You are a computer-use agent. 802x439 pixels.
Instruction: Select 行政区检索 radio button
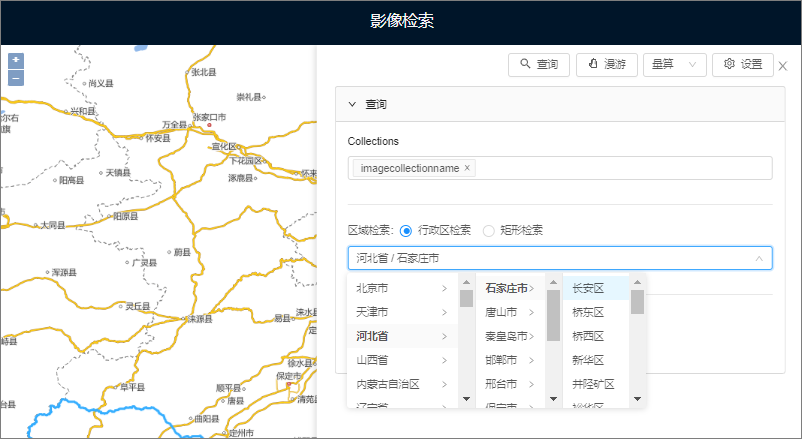[x=406, y=231]
